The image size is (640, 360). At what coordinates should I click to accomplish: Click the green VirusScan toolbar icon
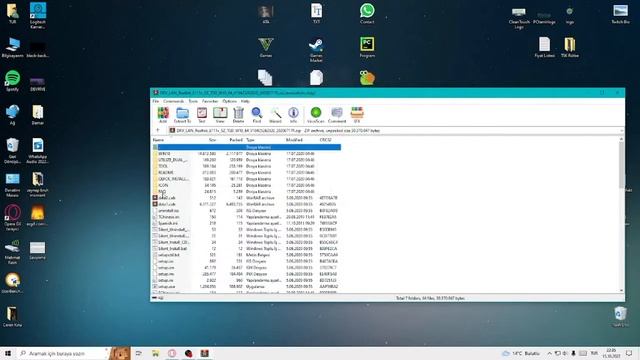point(316,114)
